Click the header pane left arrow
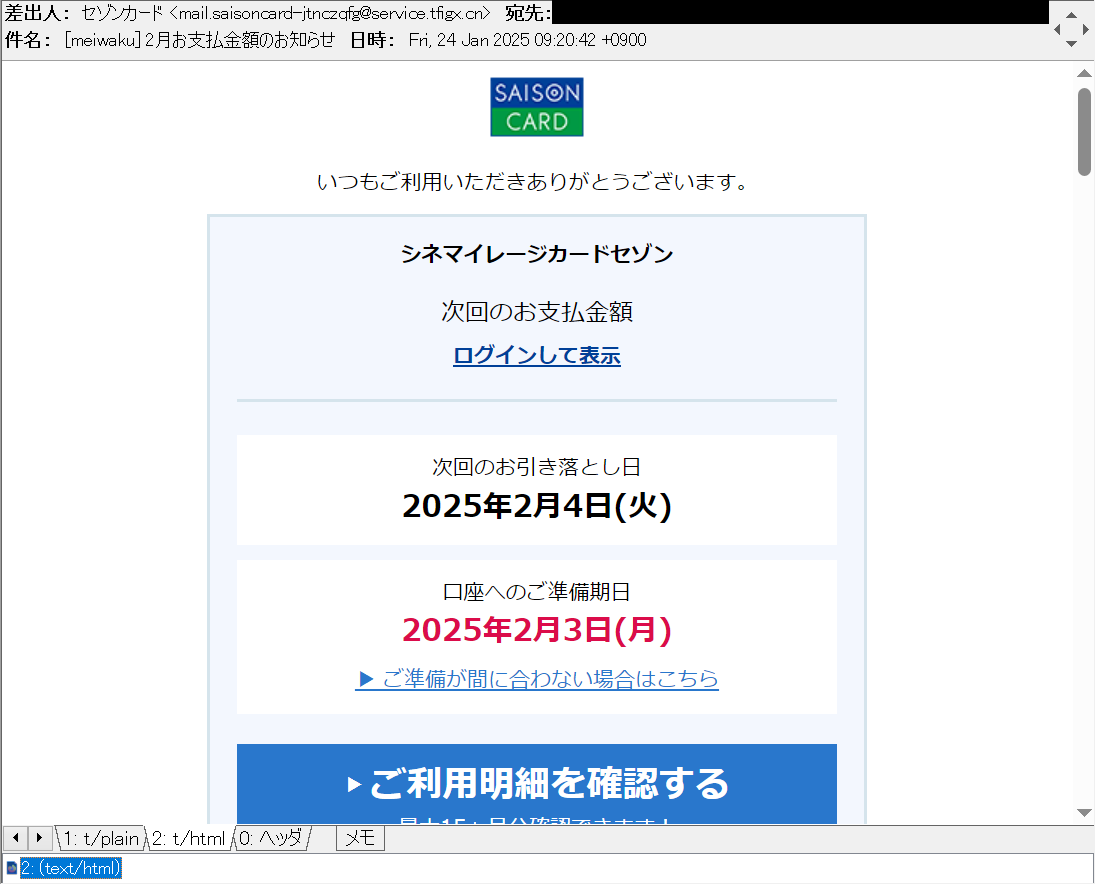Screen dimensions: 1096x885 pos(1058,29)
